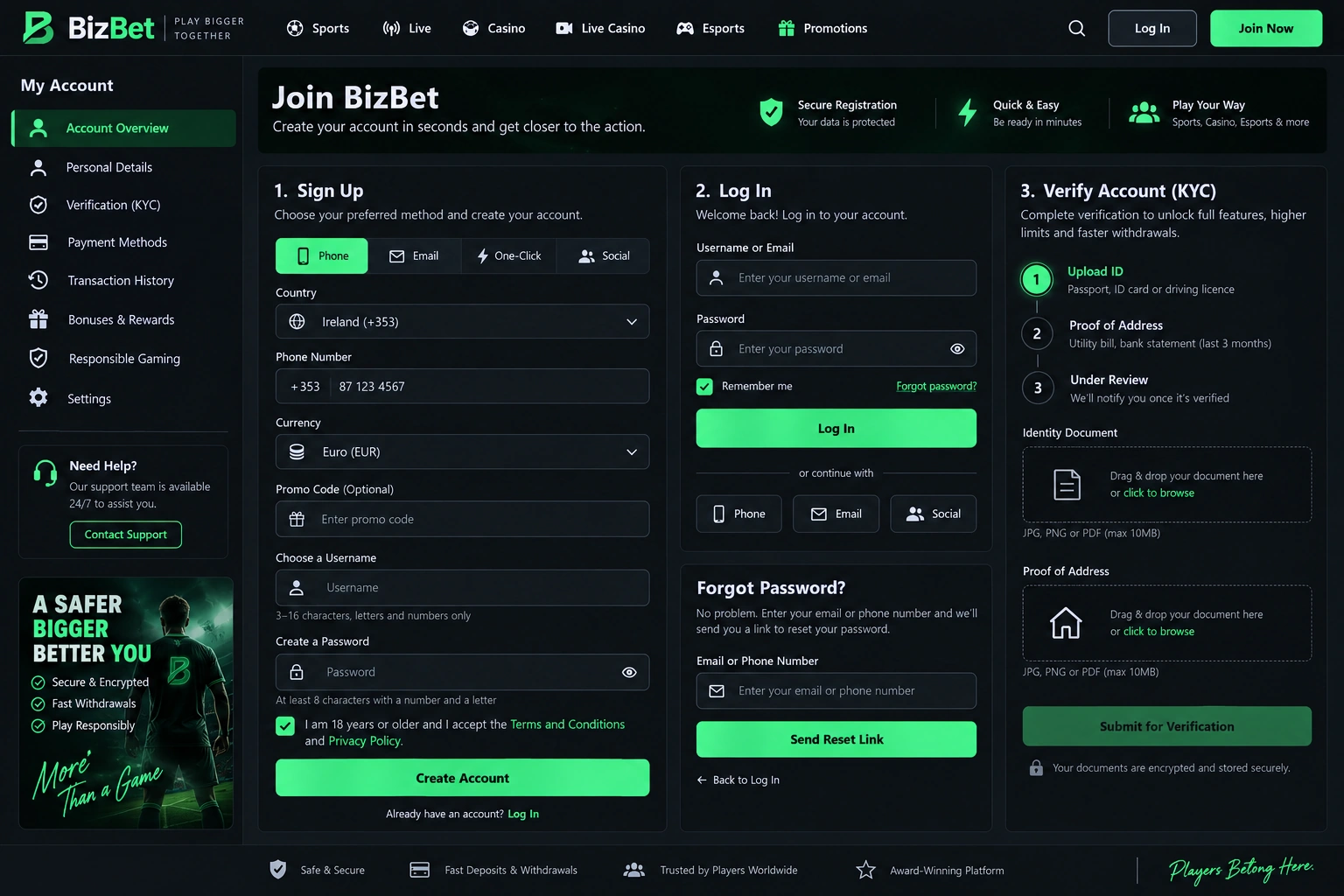Click the Payment Methods card icon
Image resolution: width=1344 pixels, height=896 pixels.
pos(38,242)
